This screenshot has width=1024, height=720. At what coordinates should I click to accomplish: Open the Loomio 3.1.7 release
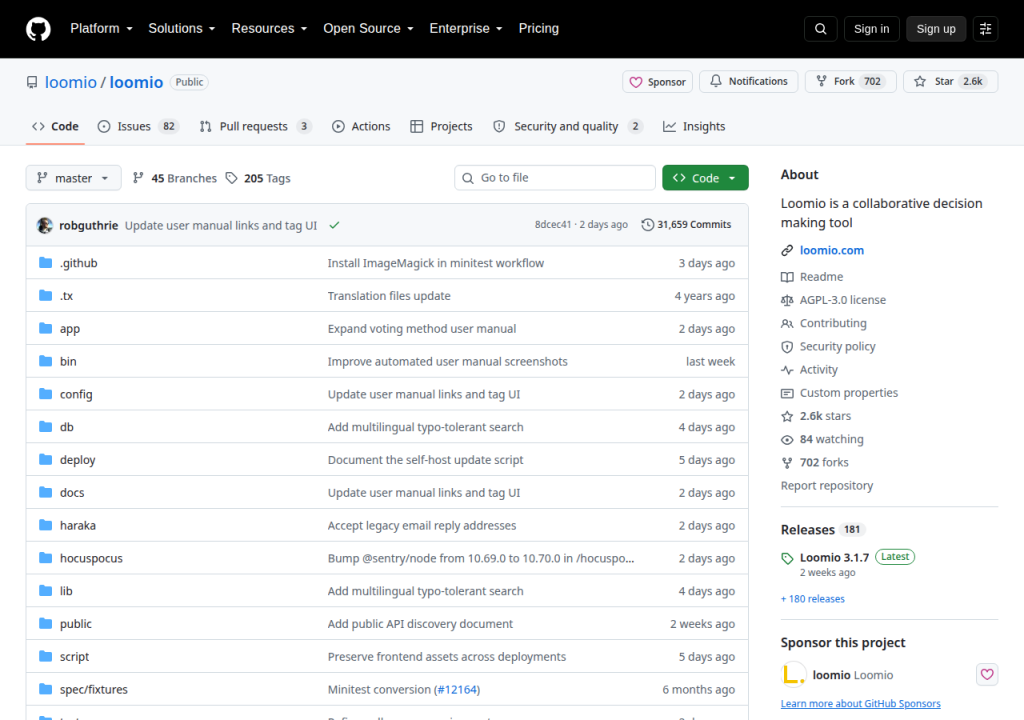834,557
